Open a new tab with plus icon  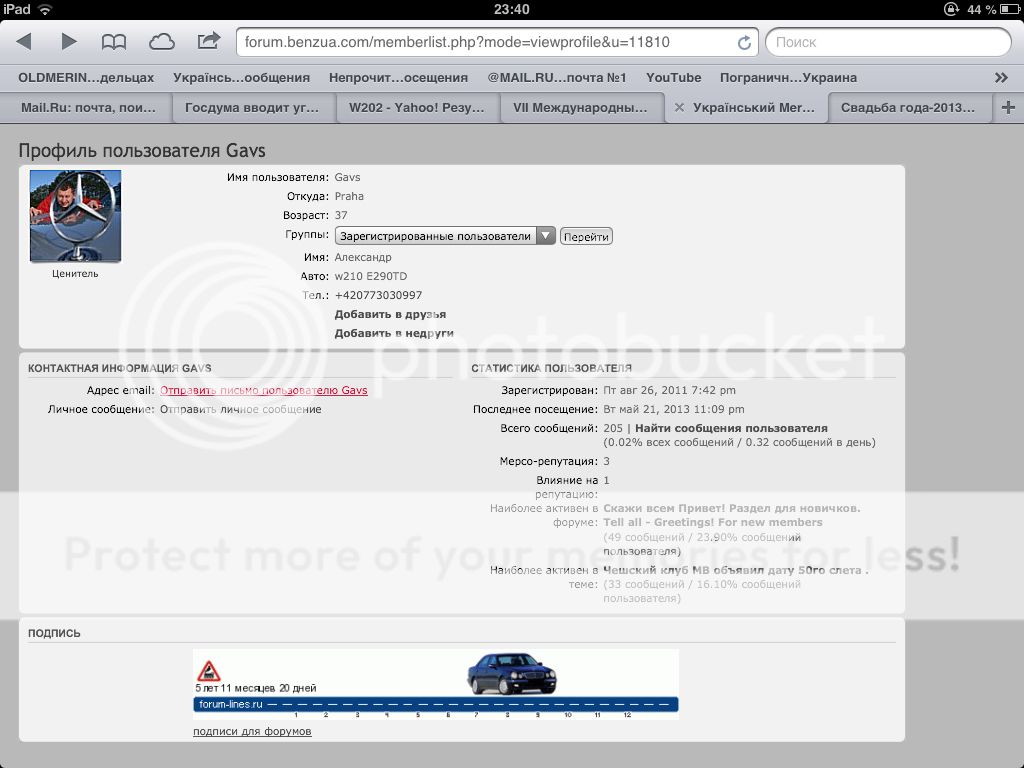pos(1007,108)
